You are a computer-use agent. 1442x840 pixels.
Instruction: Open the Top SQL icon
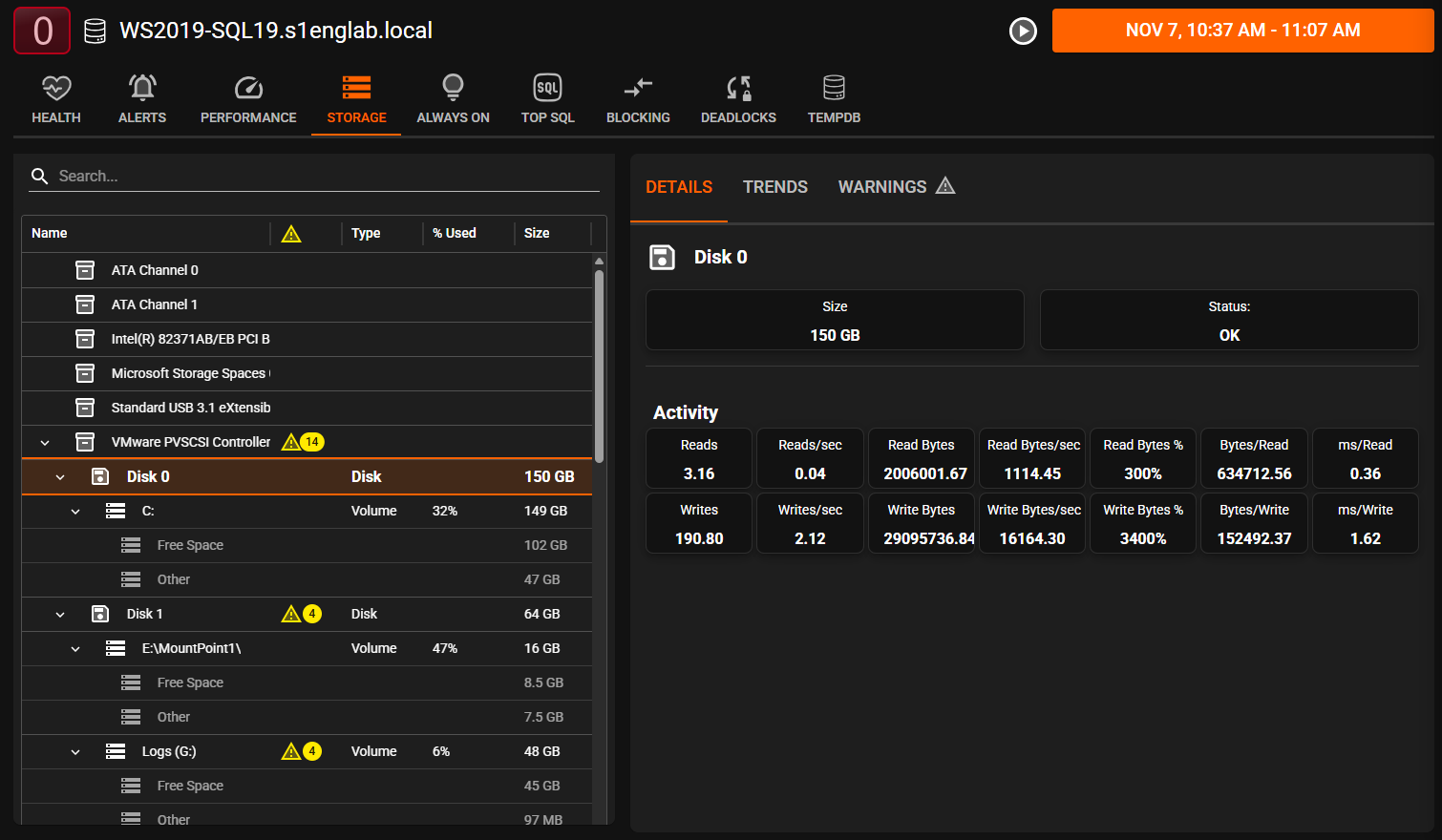click(x=547, y=89)
